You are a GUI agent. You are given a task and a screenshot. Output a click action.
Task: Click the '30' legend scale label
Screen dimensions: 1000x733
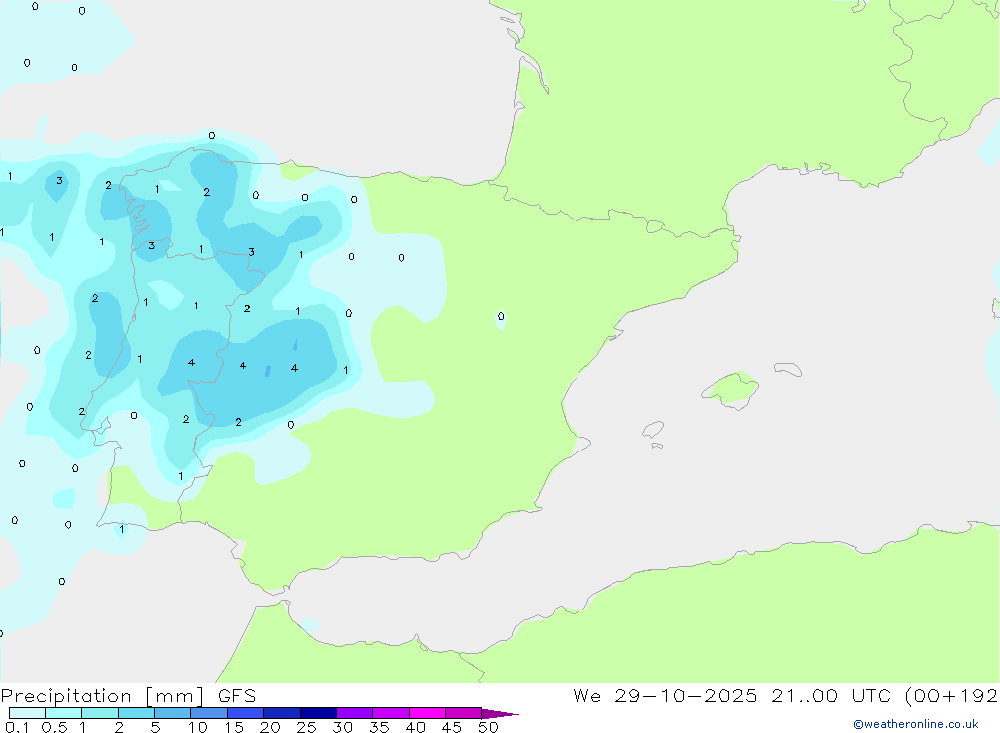point(342,727)
